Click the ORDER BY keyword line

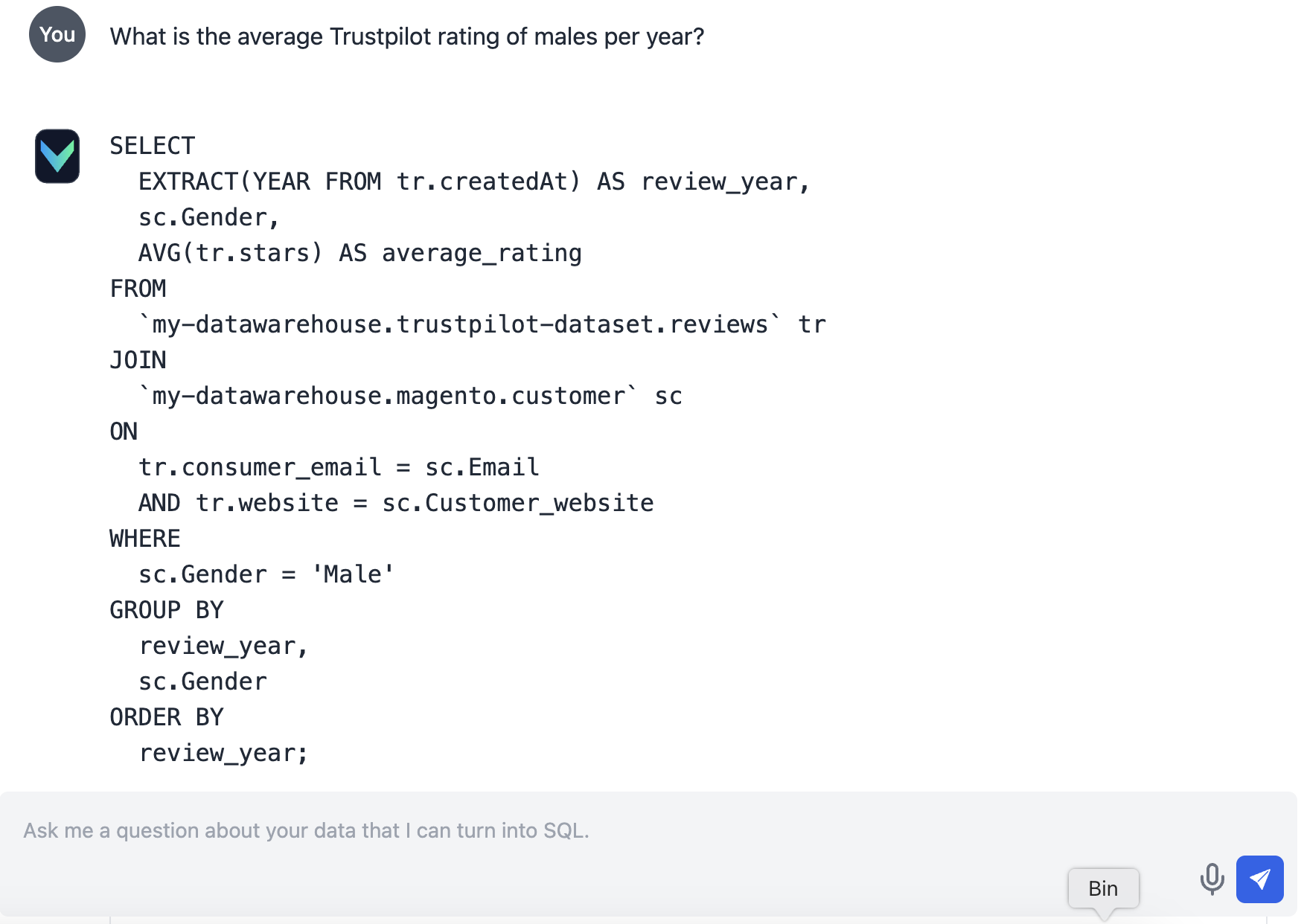point(167,717)
